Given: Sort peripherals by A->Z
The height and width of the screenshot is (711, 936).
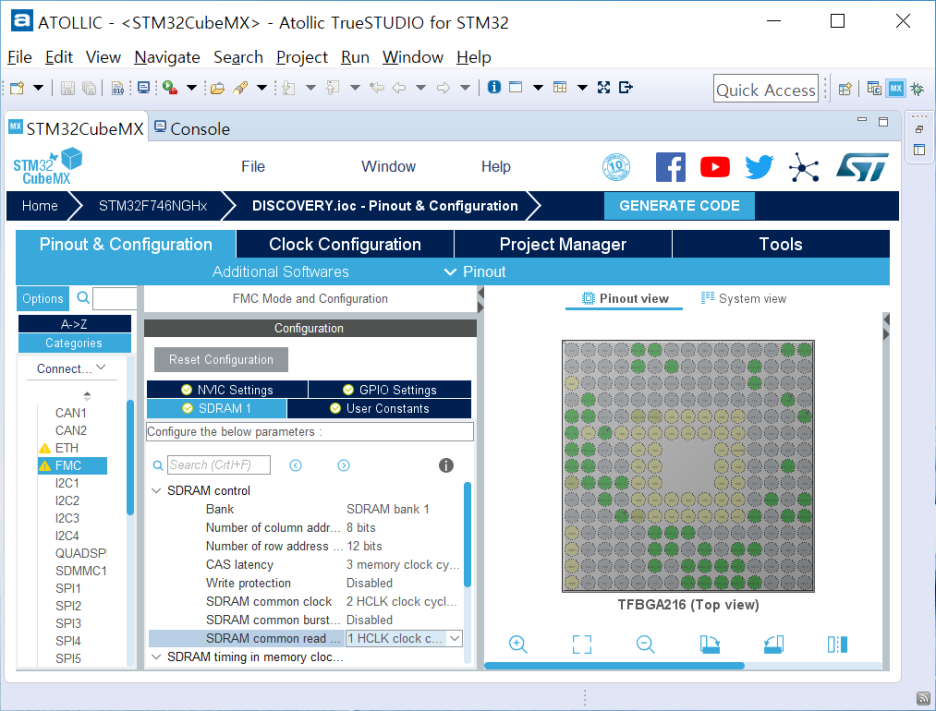Looking at the screenshot, I should tap(75, 324).
